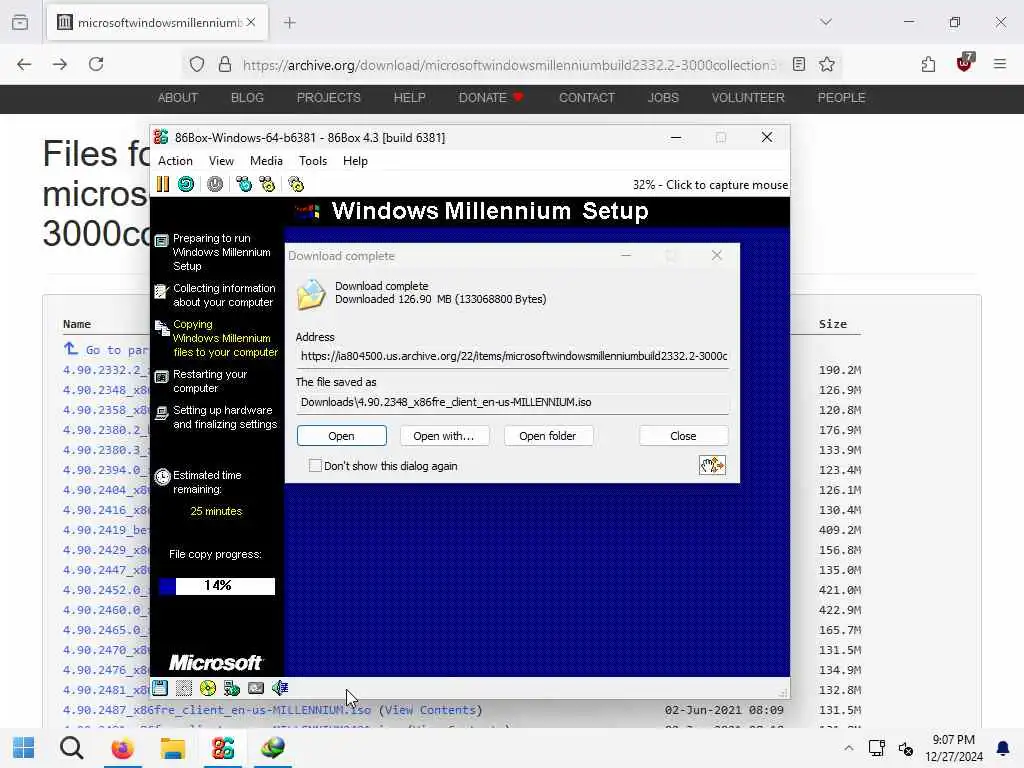The width and height of the screenshot is (1024, 768).
Task: Open Windows Start menu on taskbar
Action: pos(24,748)
